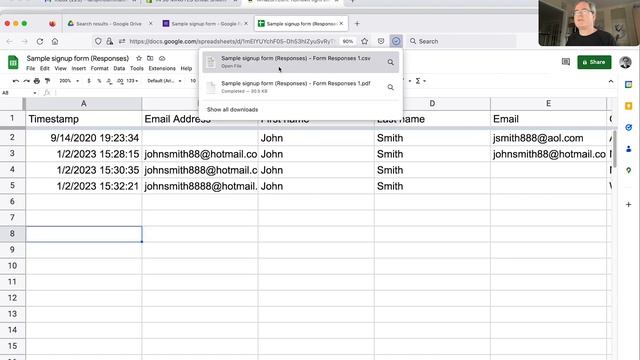The height and width of the screenshot is (360, 640).
Task: Apply currency format with dollar icon
Action: tap(89, 81)
